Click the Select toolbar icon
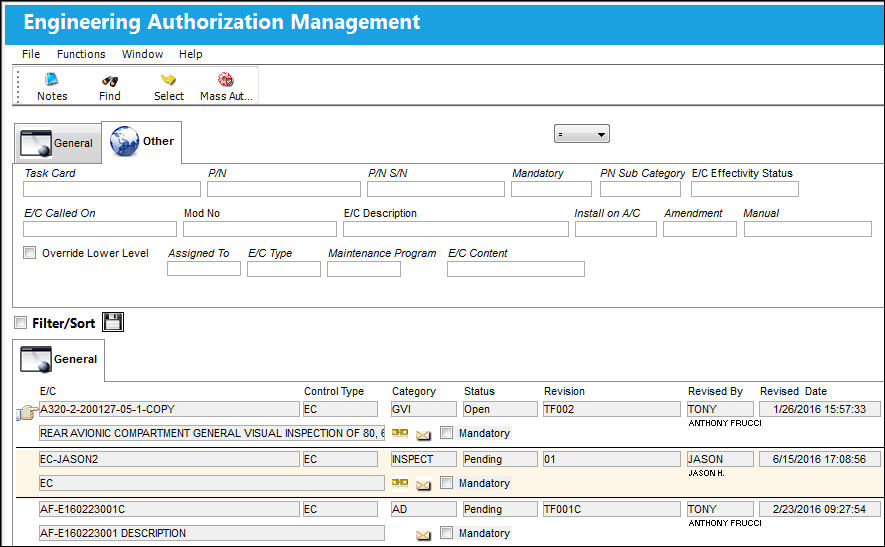 [168, 80]
